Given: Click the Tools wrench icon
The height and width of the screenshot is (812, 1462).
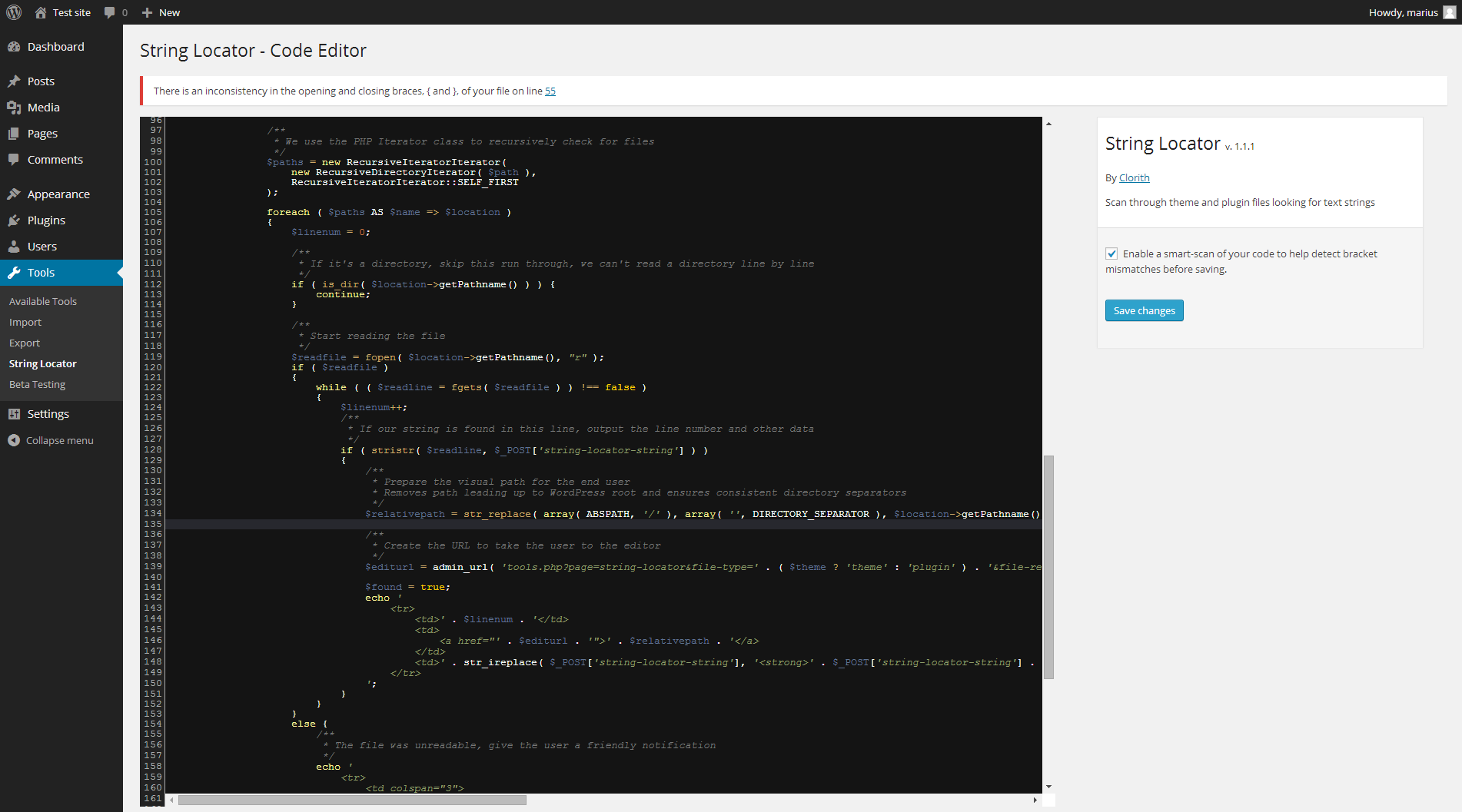Looking at the screenshot, I should pyautogui.click(x=14, y=273).
